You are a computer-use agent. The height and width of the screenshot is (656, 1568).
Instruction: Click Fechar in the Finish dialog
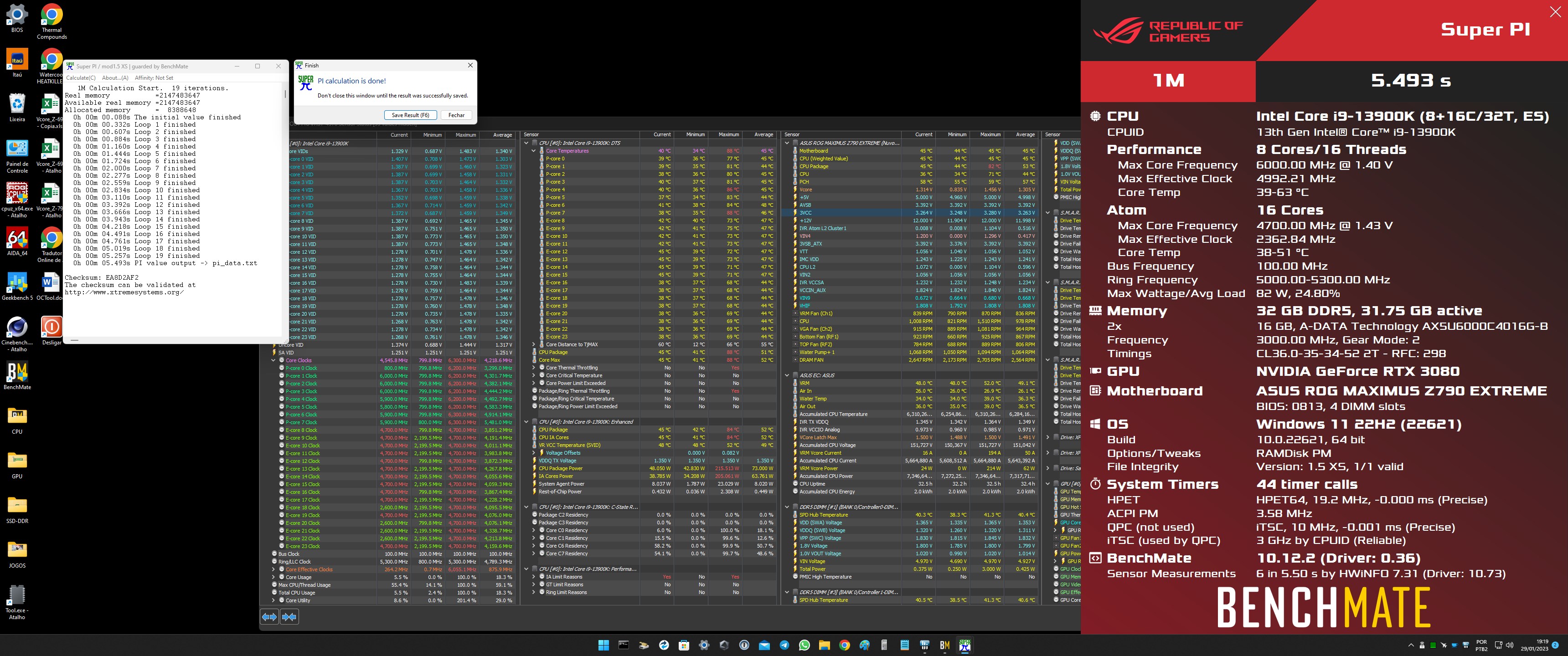pyautogui.click(x=457, y=115)
